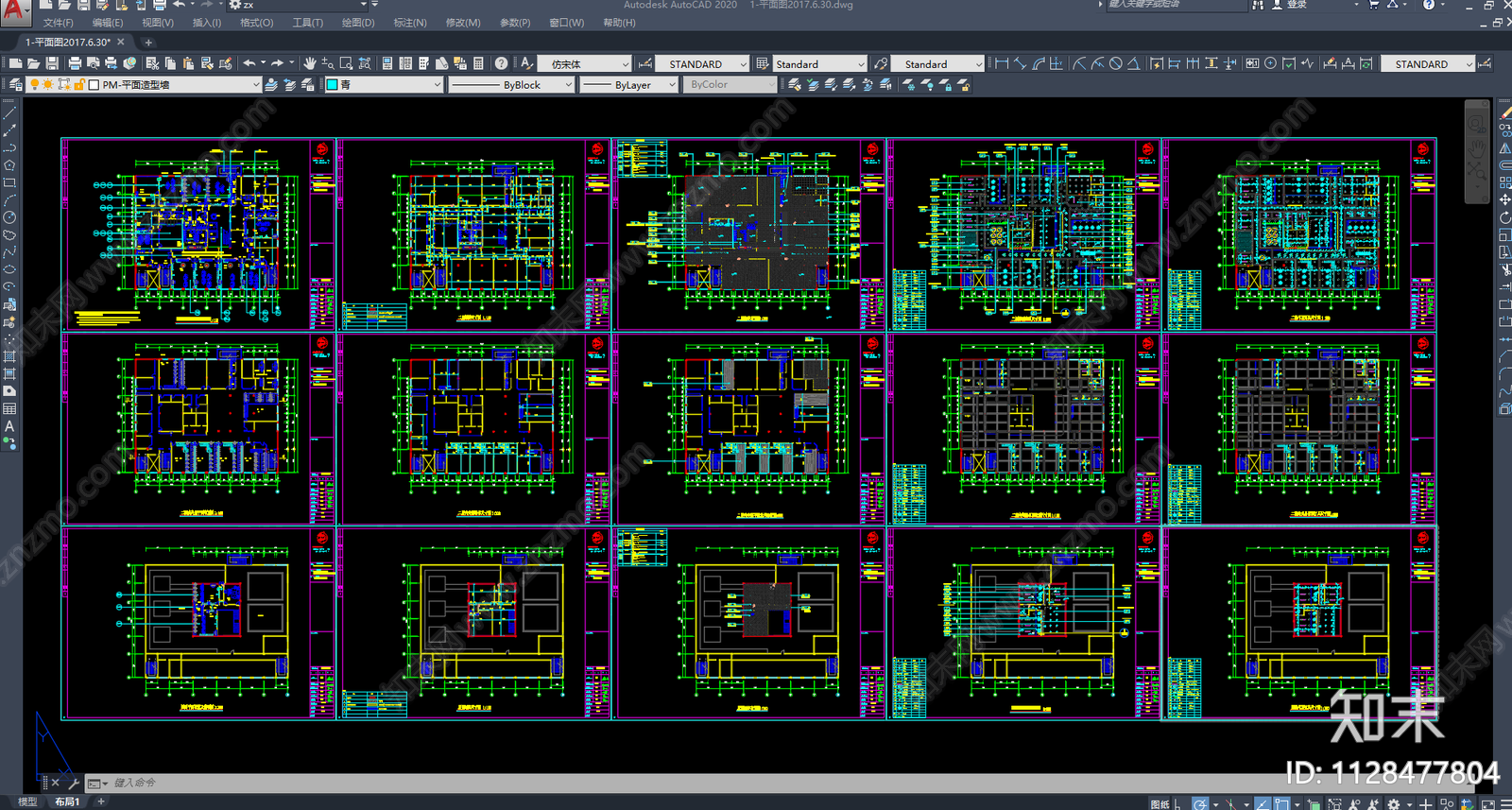Open the 仿宋体 text style dropdown
Screen dimensions: 1512x810
pyautogui.click(x=585, y=63)
